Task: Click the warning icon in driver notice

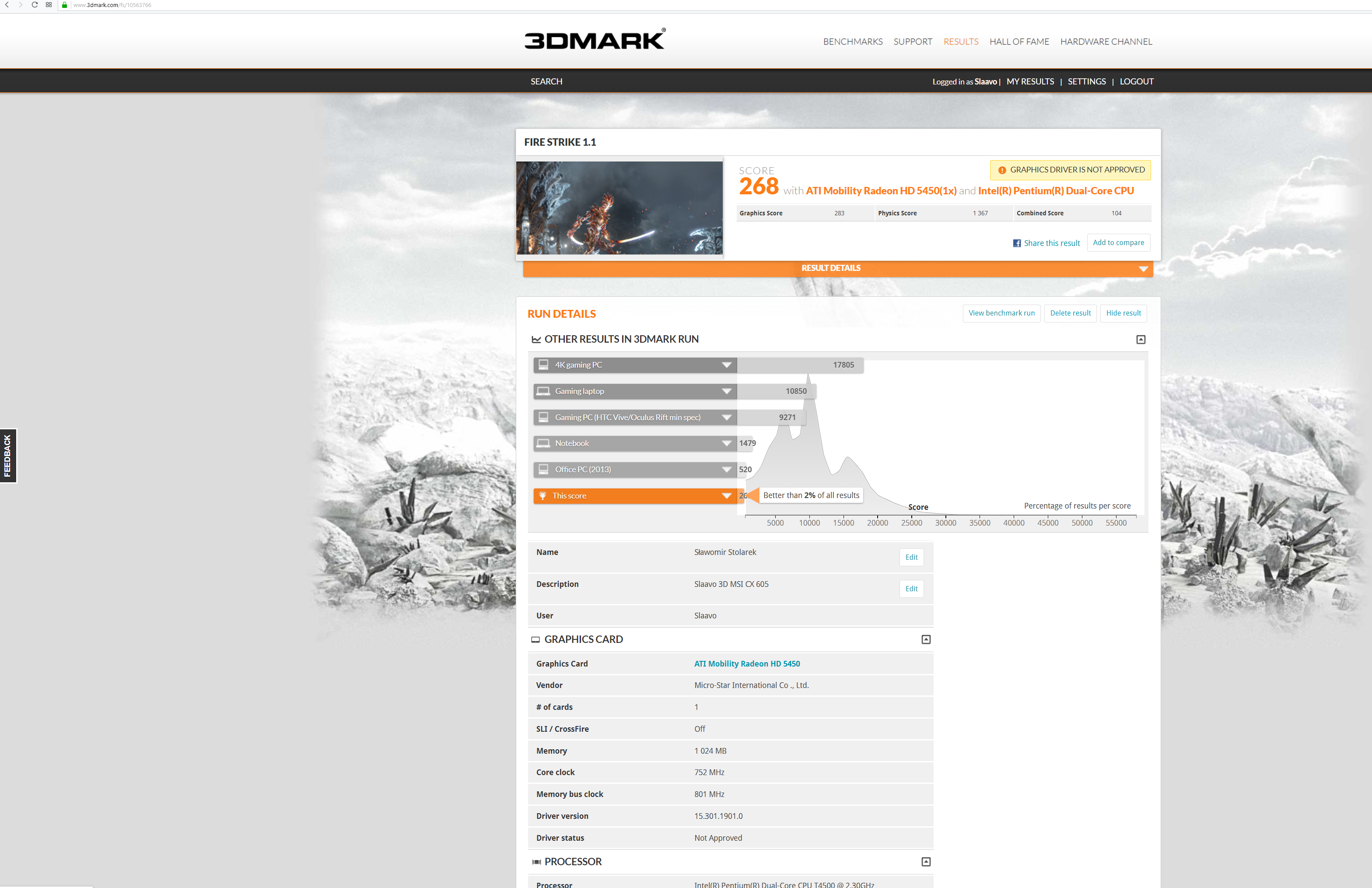Action: [x=1002, y=170]
